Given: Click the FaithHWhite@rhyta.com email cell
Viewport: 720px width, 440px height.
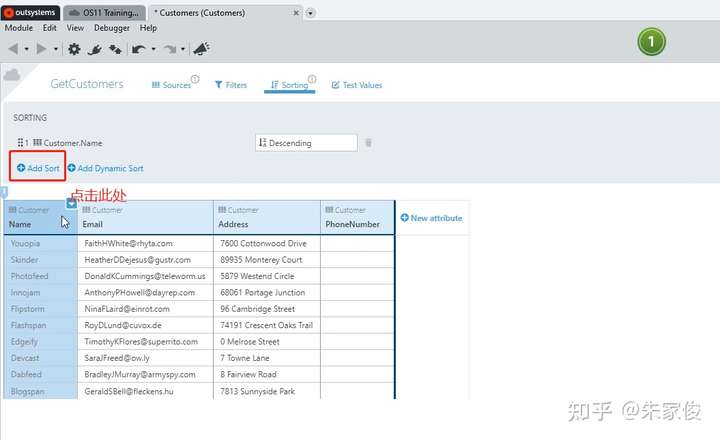Looking at the screenshot, I should pos(146,243).
